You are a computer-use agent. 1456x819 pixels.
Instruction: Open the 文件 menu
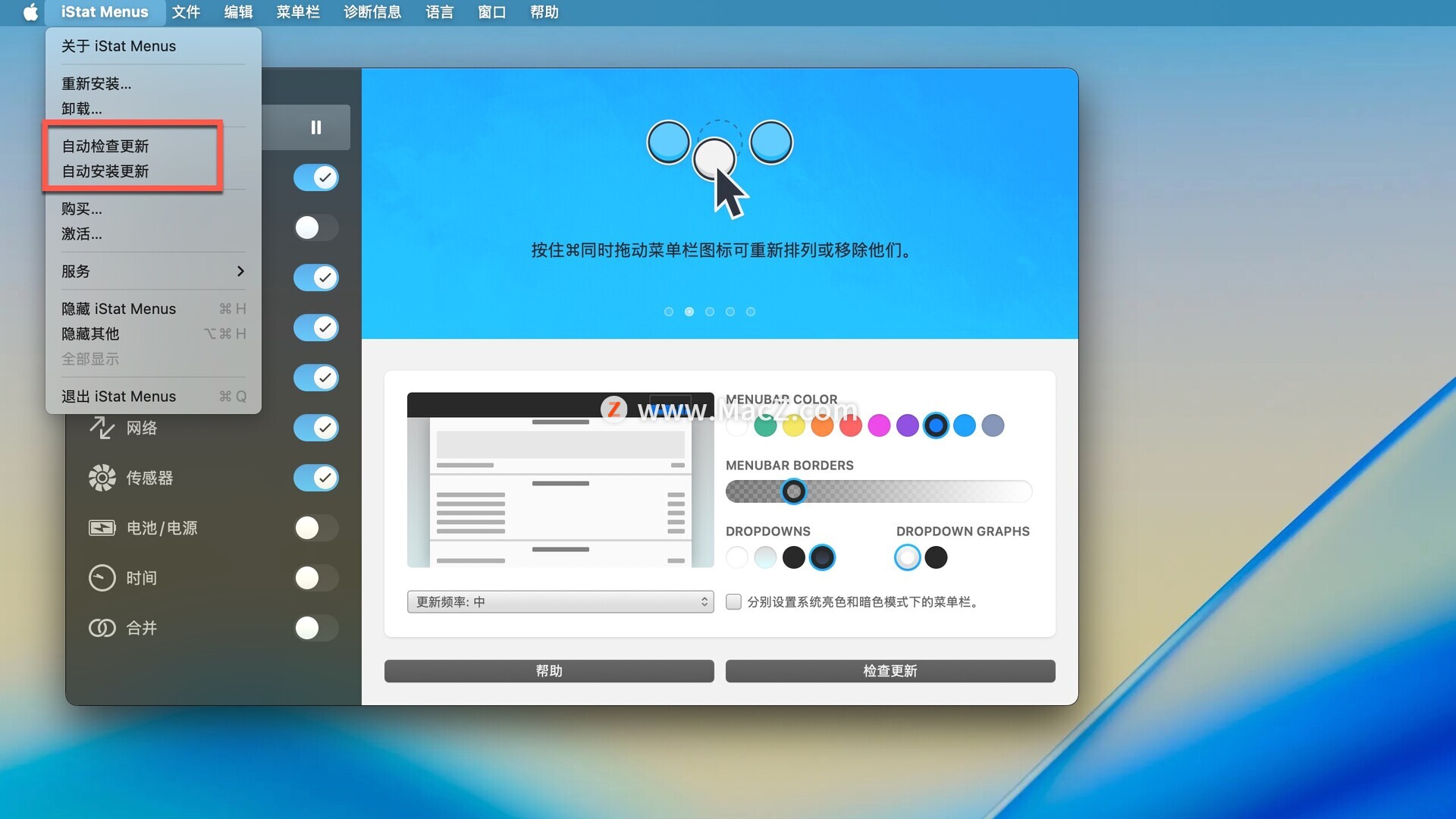(x=186, y=12)
